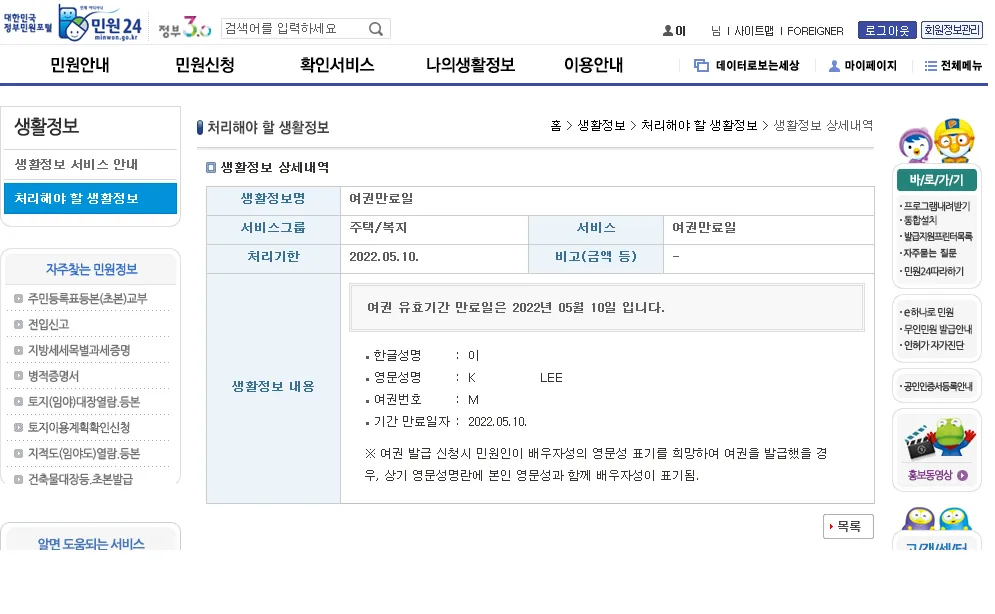Click the 목록 list button
Viewport: 995px width, 614px height.
pos(848,526)
